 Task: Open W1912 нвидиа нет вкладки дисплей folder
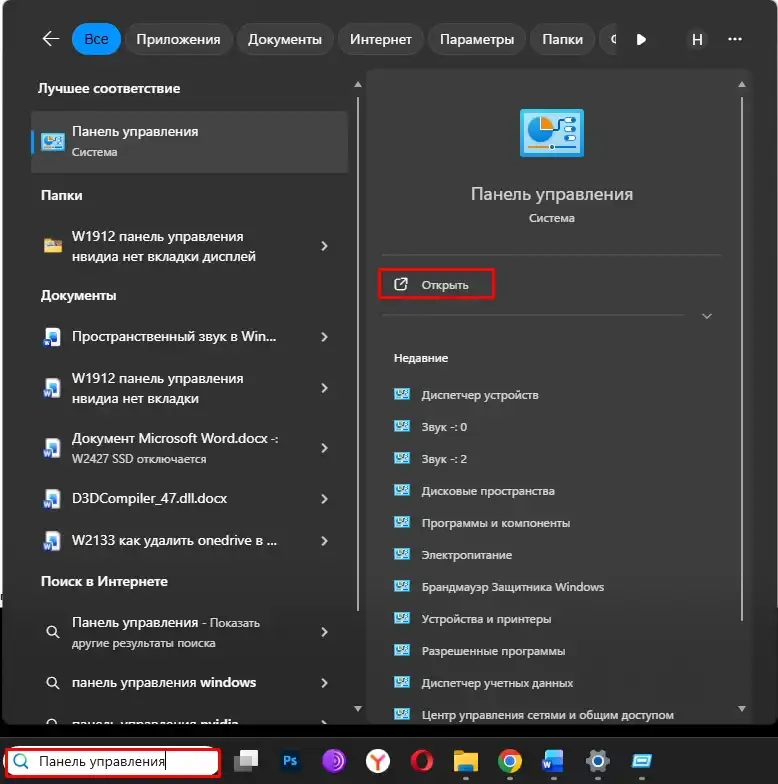pos(164,246)
